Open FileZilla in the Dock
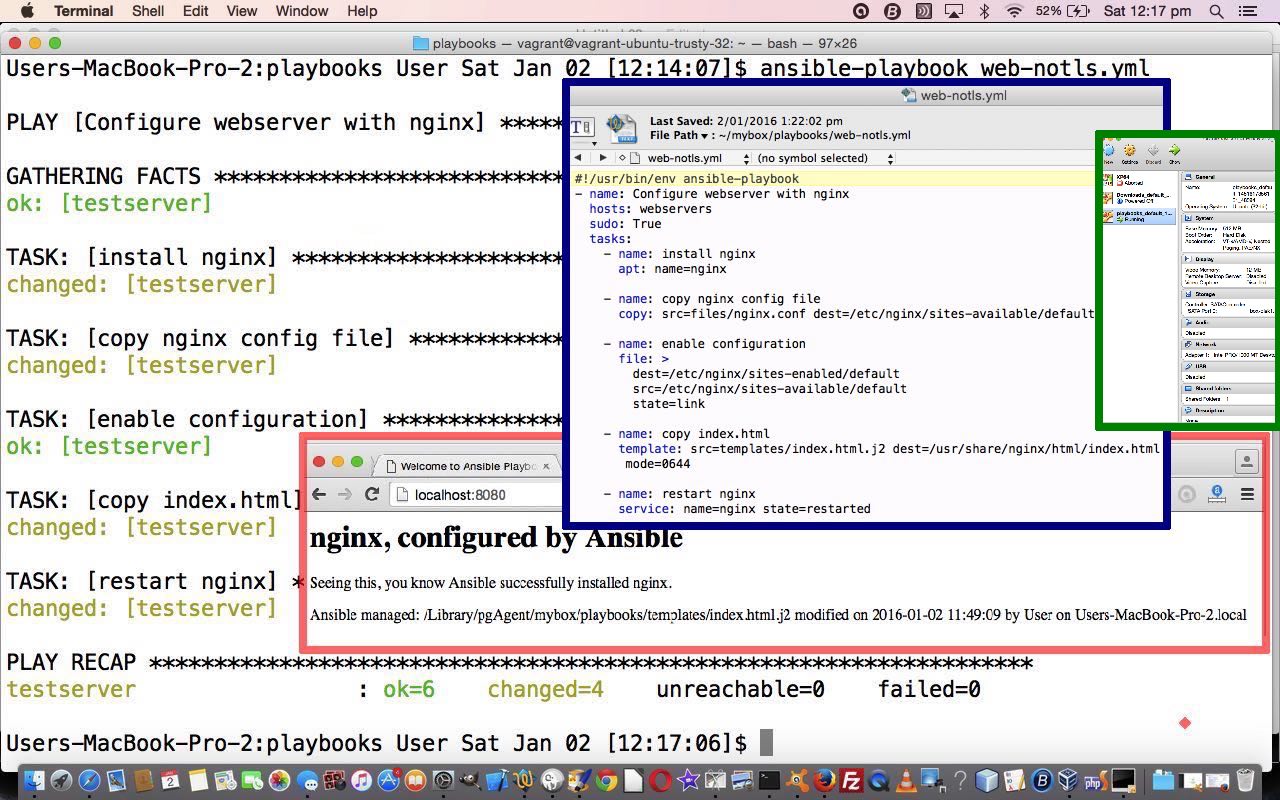 click(x=851, y=781)
